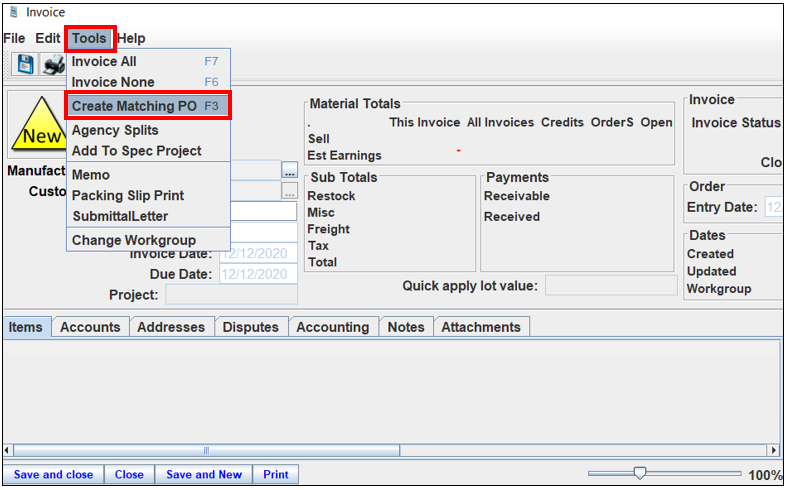Click the Est Earnings label
Viewport: 788px width, 490px height.
click(x=345, y=155)
